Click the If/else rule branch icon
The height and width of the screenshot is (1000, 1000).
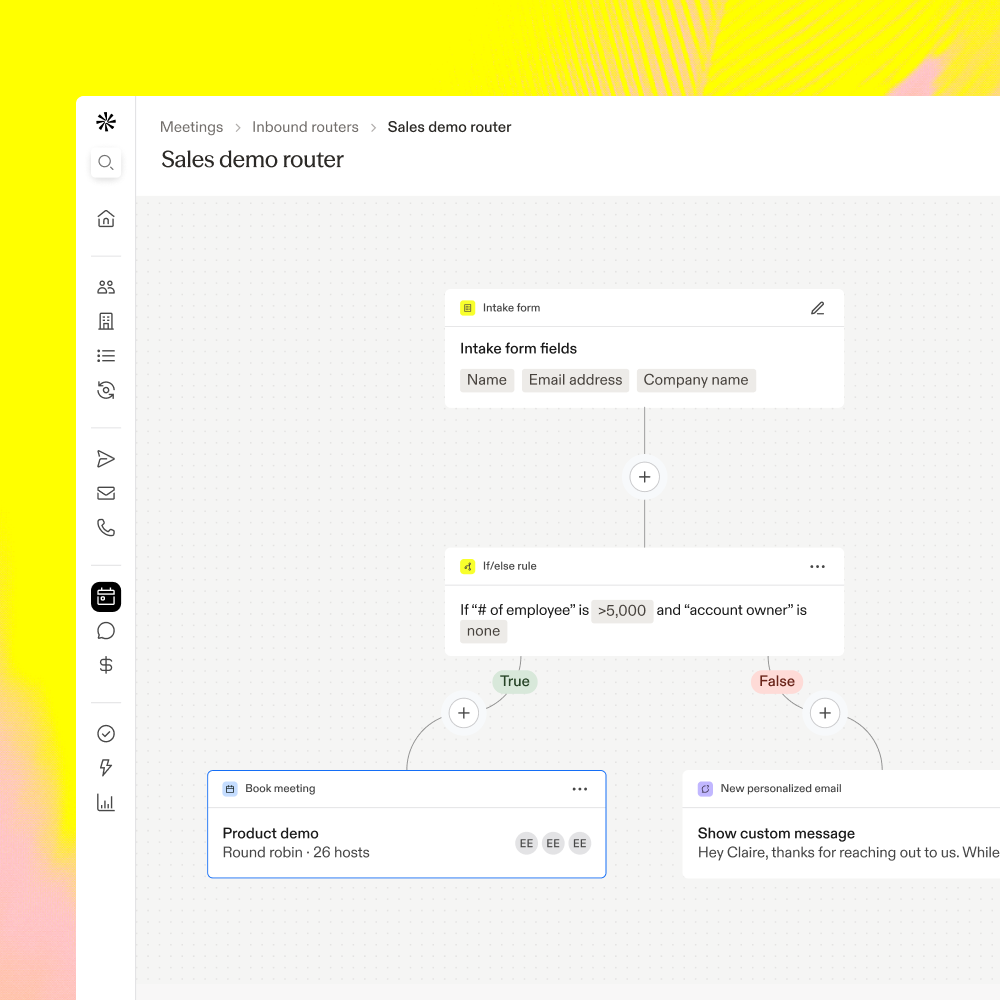467,566
